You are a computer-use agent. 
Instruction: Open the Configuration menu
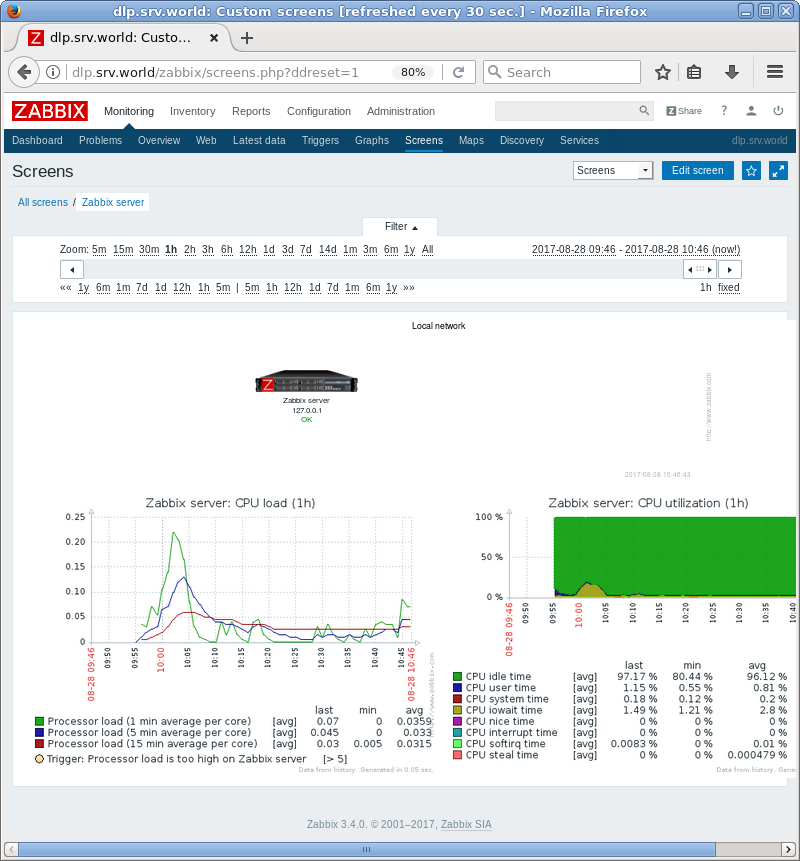pyautogui.click(x=318, y=111)
